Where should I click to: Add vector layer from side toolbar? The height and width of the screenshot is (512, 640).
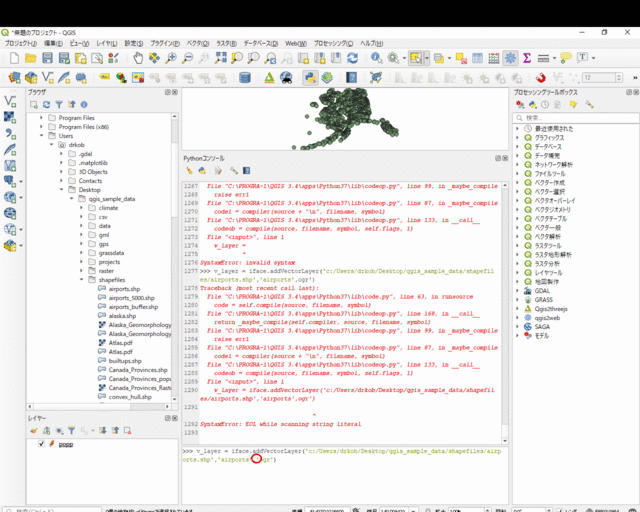(x=10, y=100)
